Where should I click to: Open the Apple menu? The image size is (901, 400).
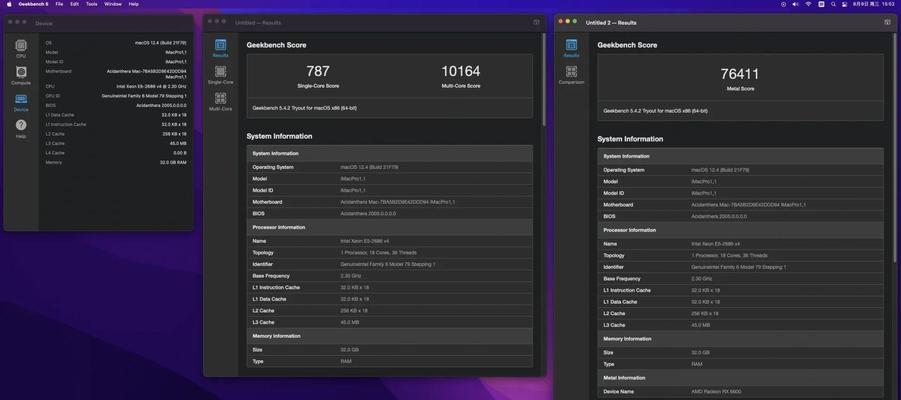(x=9, y=4)
